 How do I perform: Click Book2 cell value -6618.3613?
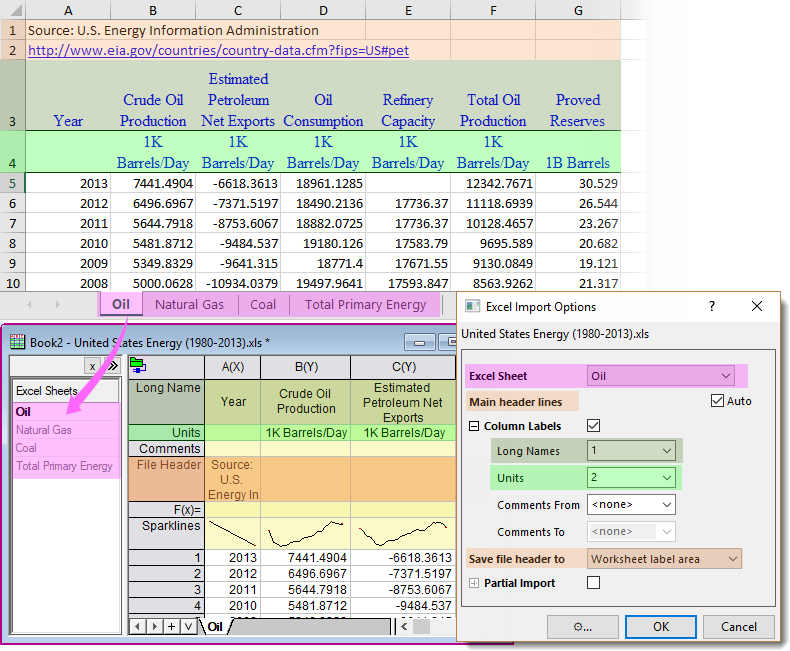404,558
